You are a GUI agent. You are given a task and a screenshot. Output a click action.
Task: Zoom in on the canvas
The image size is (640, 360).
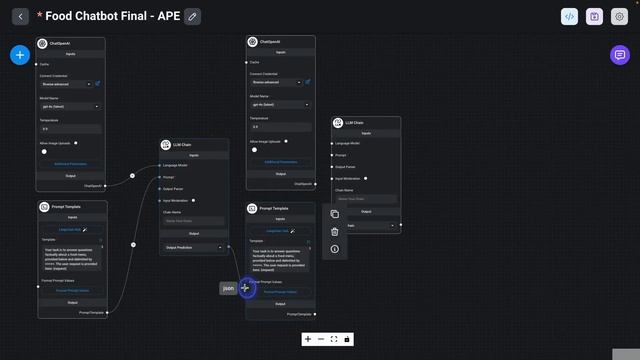(x=308, y=339)
